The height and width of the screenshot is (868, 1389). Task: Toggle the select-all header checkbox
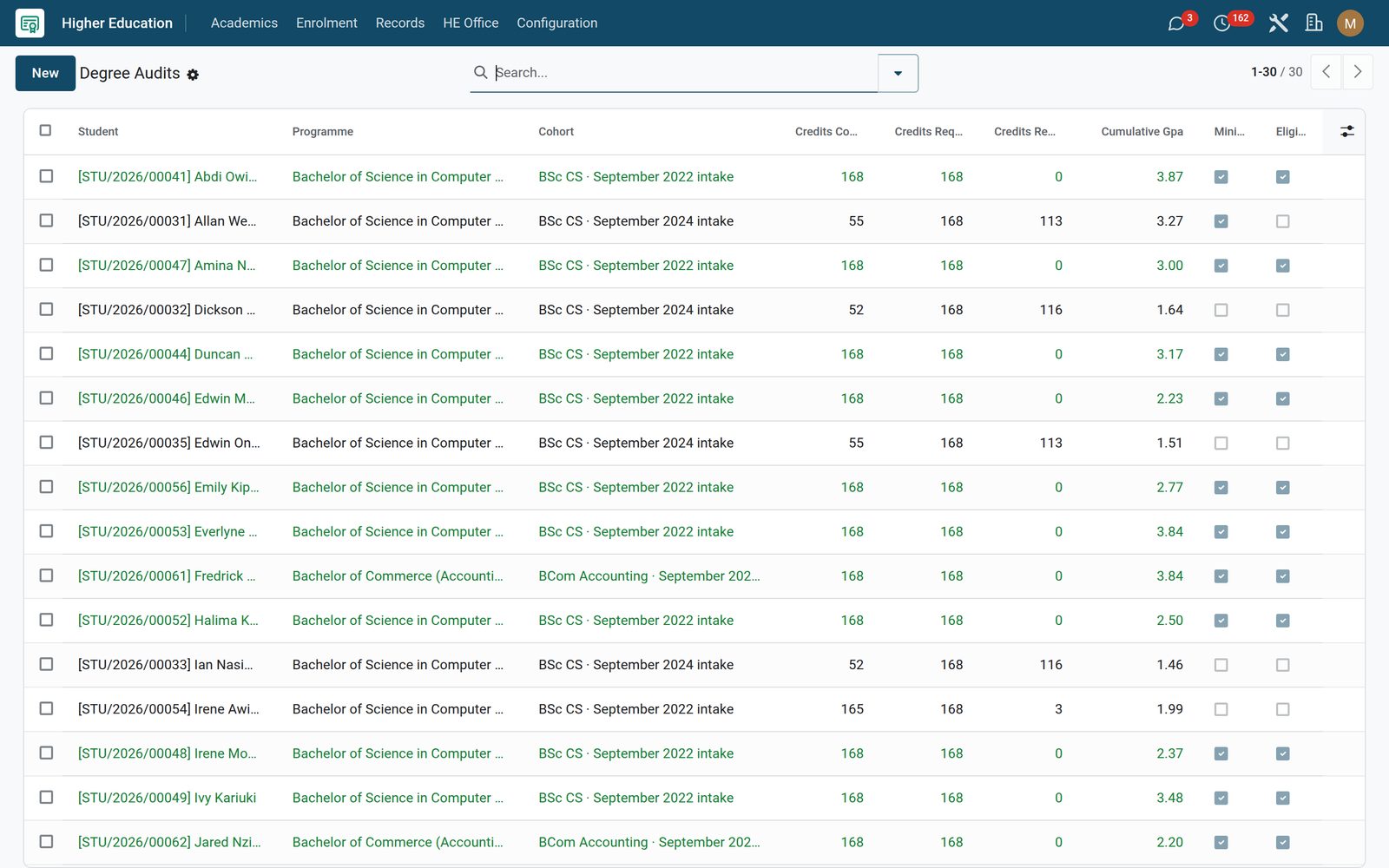[x=46, y=131]
